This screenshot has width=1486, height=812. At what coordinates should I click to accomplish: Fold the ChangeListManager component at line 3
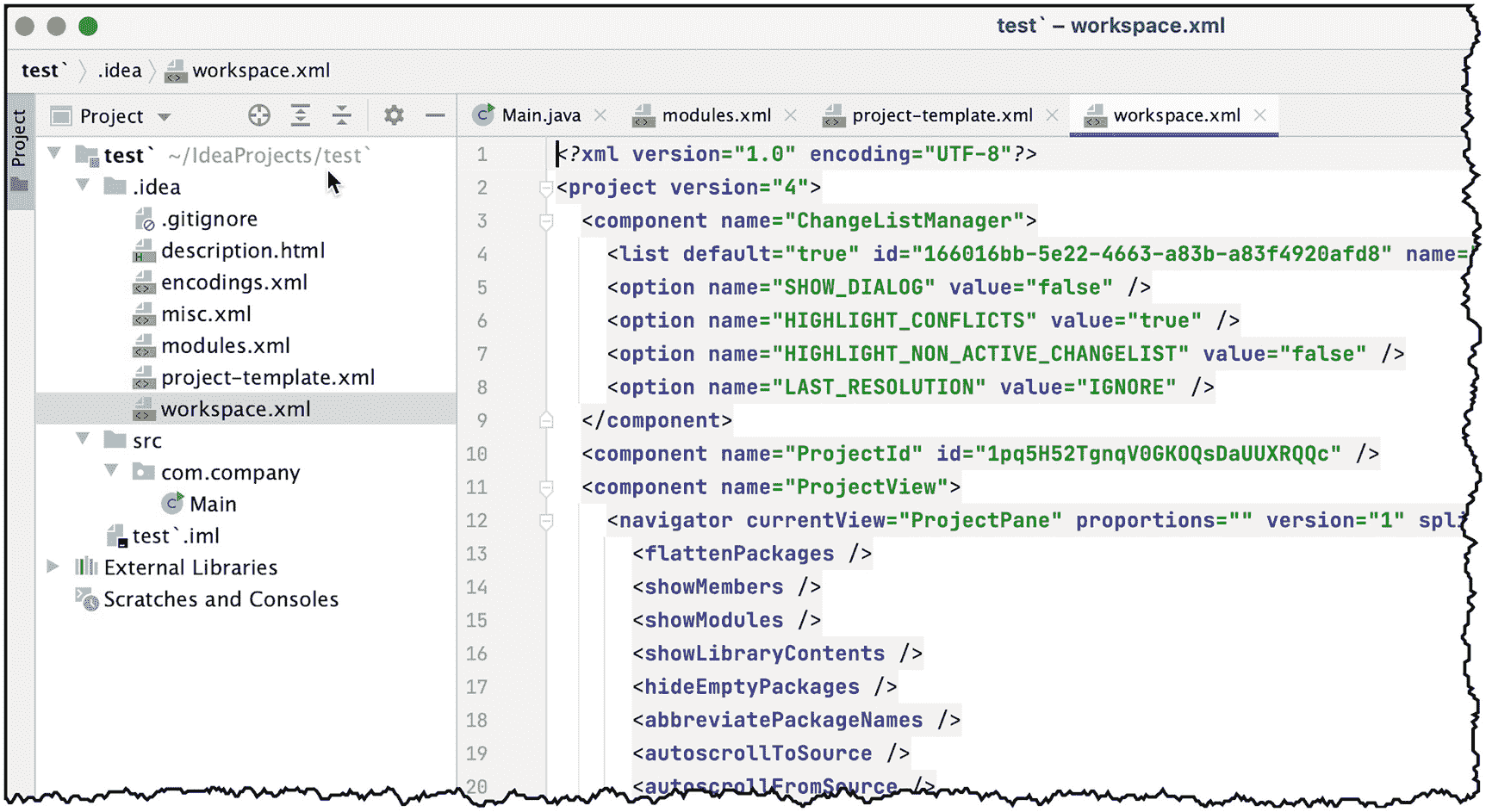(x=546, y=221)
